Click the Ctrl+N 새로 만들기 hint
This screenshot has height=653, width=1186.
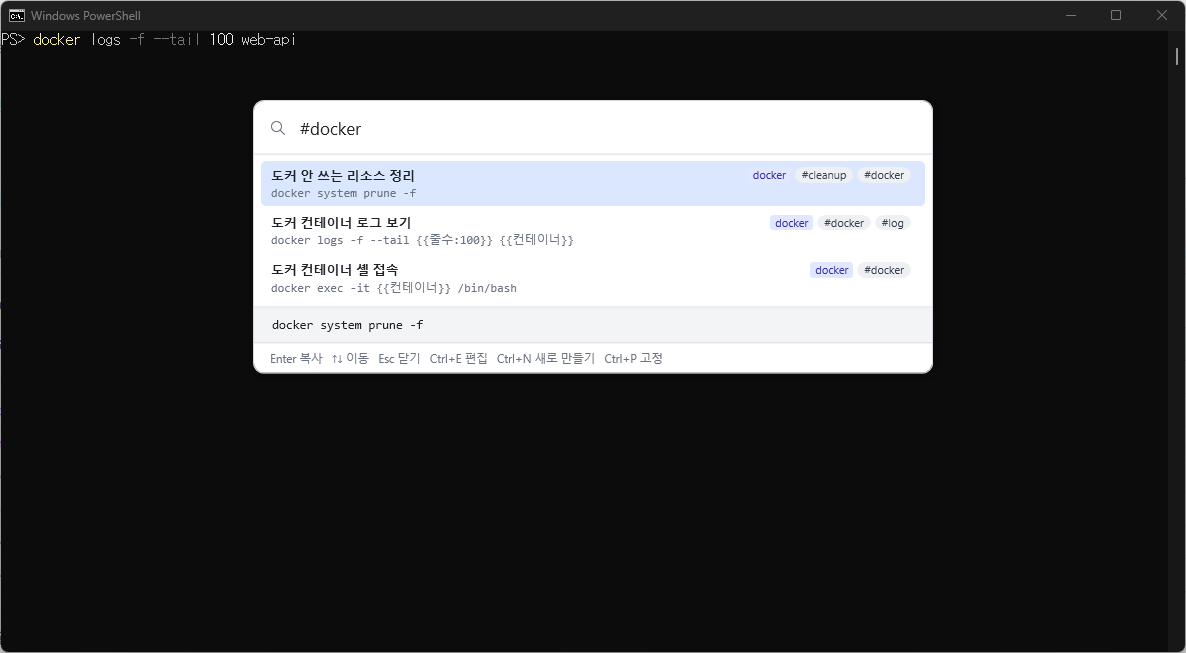tap(545, 359)
